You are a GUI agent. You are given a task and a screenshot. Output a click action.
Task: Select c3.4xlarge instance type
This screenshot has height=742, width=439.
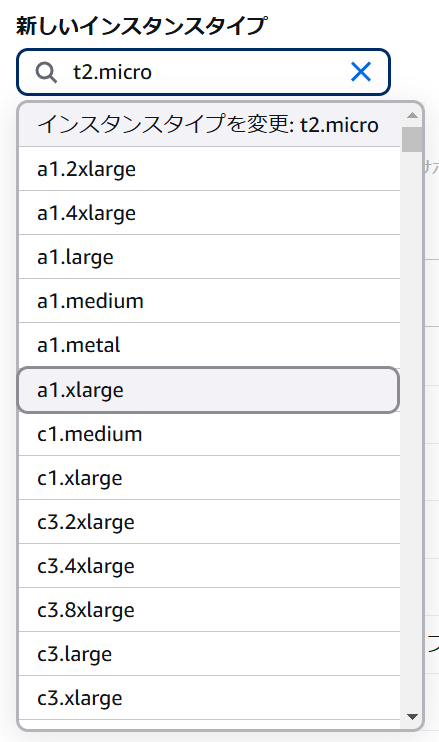coord(209,566)
